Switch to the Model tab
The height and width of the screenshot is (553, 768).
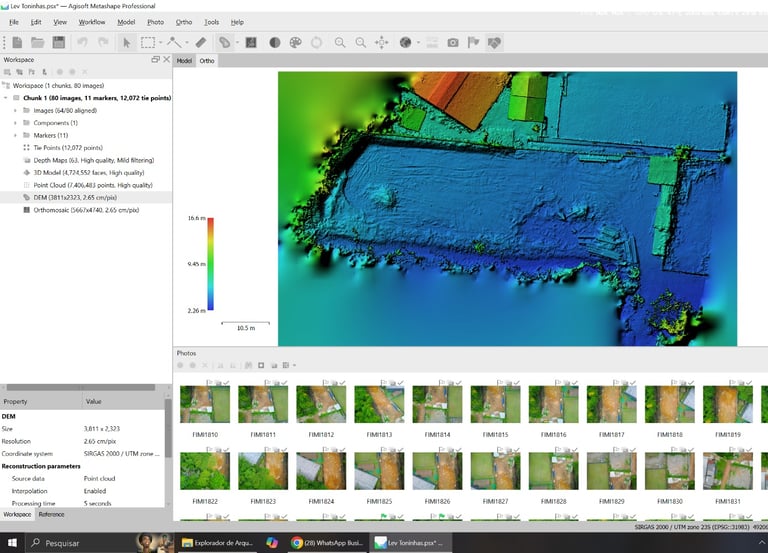[x=184, y=61]
